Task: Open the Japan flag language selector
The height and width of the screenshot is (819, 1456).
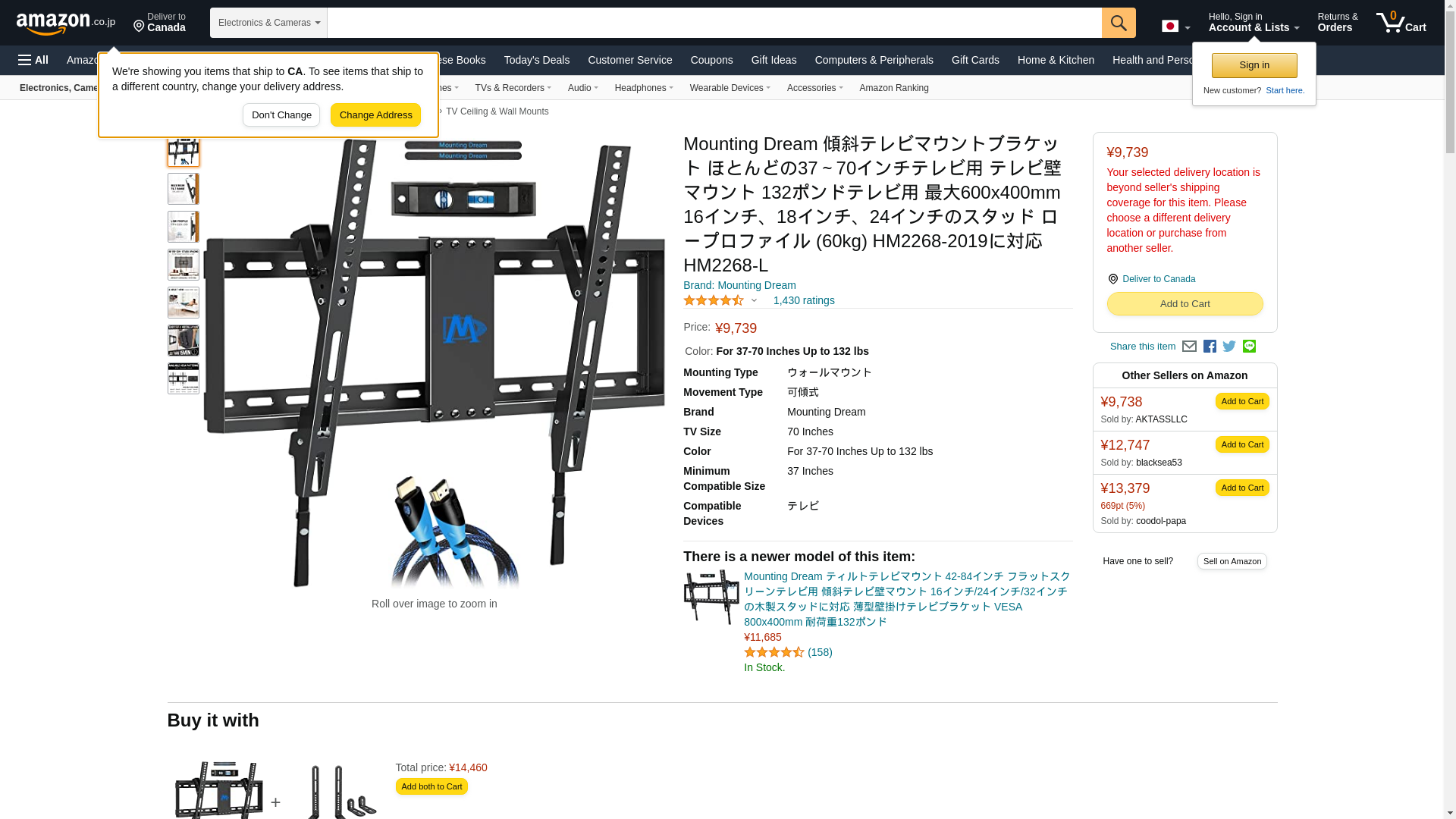Action: coord(1175,26)
